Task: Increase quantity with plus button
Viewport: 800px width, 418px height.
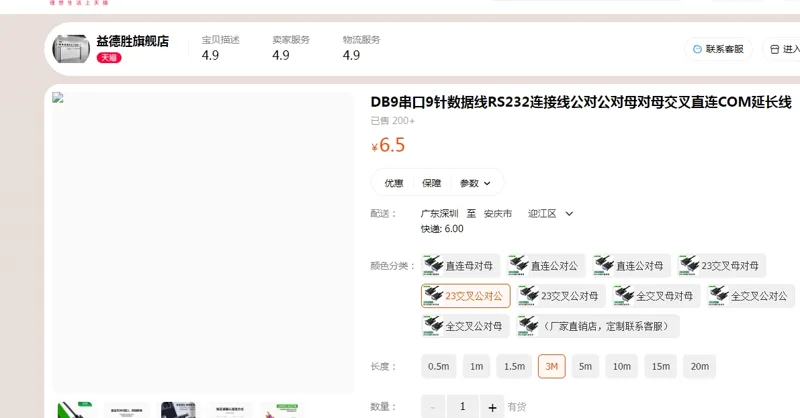Action: [x=492, y=407]
